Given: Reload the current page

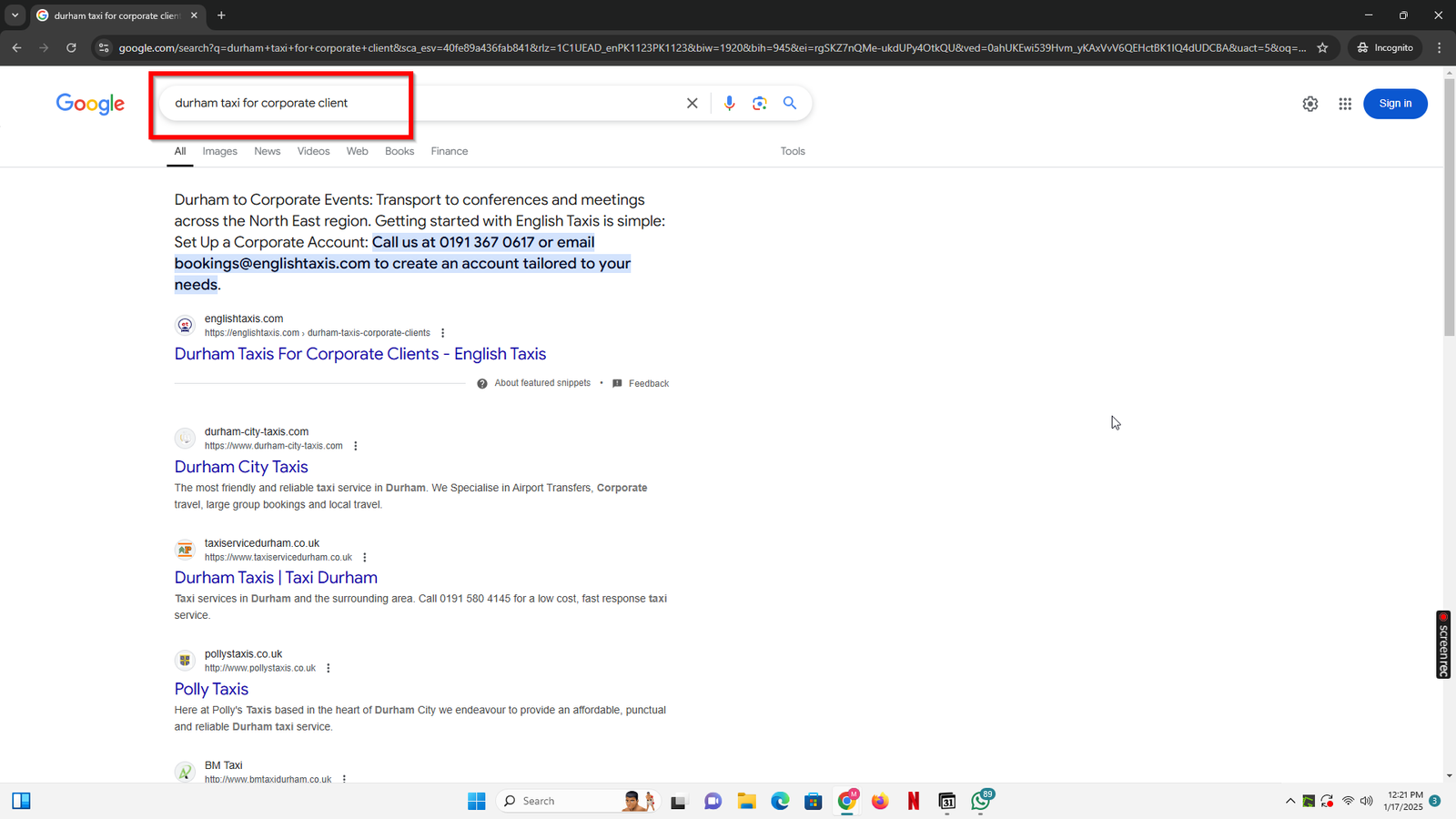Looking at the screenshot, I should 71,48.
